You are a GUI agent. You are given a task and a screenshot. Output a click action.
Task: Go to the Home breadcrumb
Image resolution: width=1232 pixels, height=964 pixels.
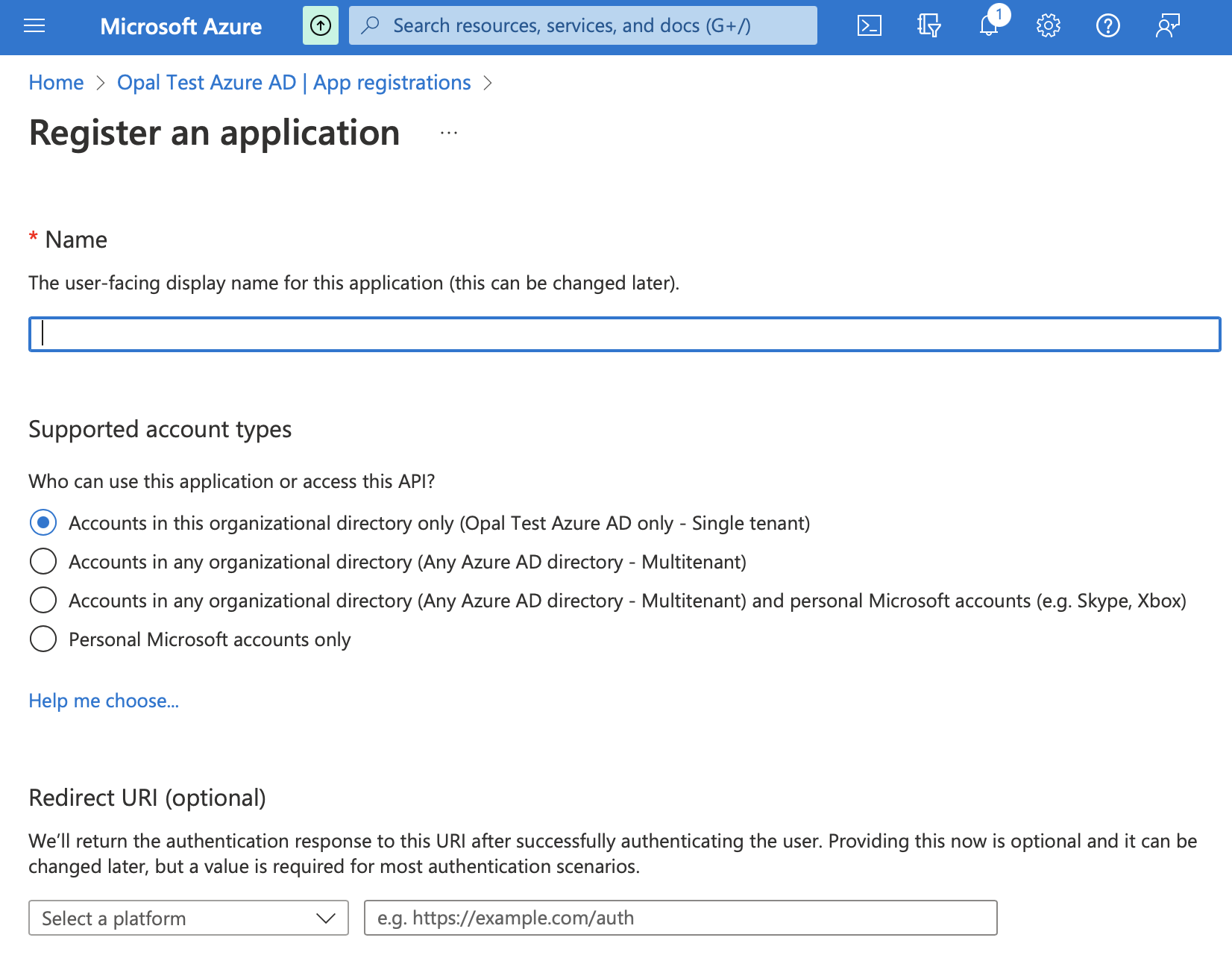56,82
